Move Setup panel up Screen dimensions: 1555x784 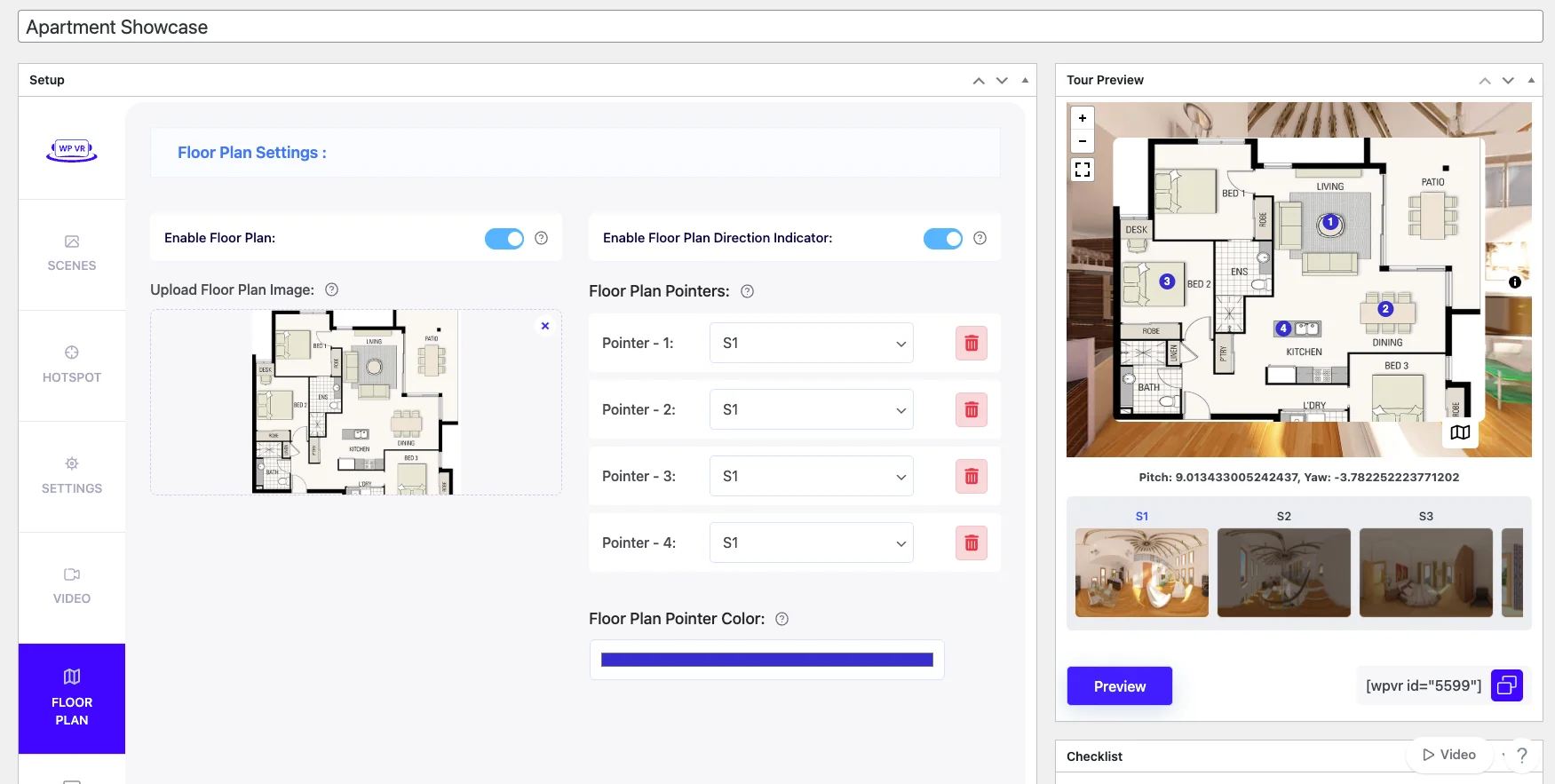pyautogui.click(x=979, y=80)
